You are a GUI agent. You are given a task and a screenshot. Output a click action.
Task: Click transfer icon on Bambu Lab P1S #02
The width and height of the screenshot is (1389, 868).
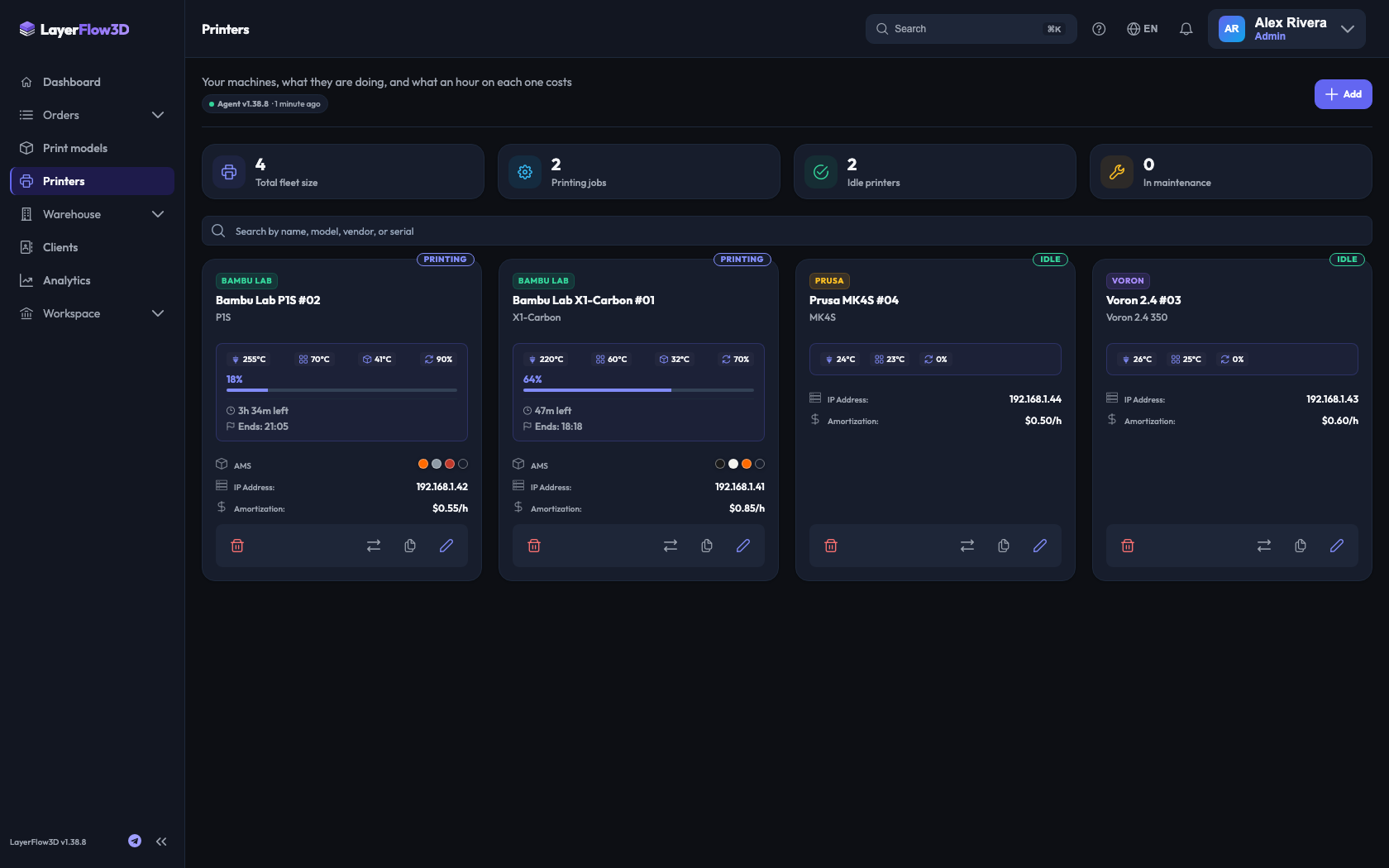pos(374,546)
